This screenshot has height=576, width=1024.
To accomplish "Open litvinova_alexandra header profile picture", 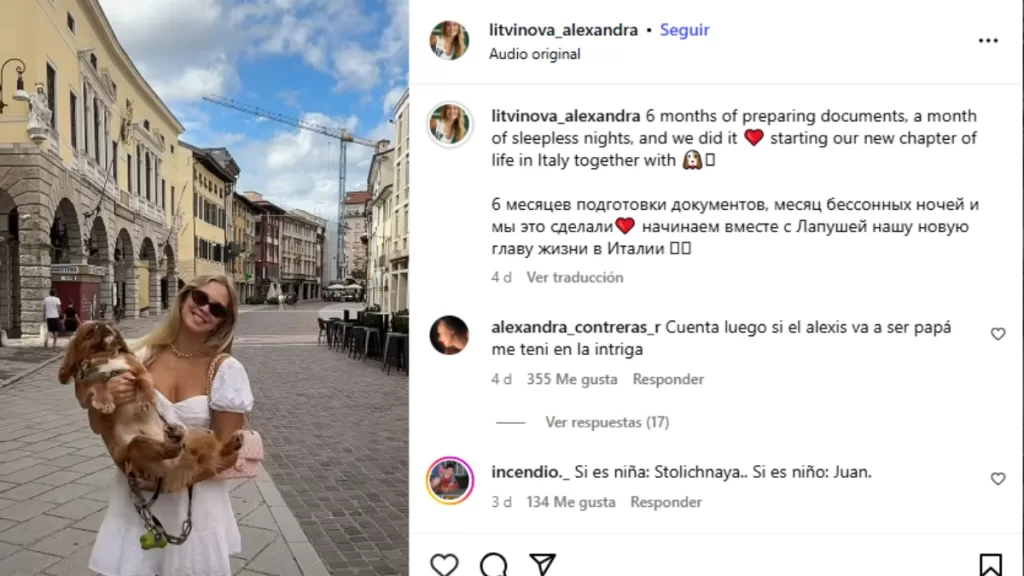I will point(449,40).
